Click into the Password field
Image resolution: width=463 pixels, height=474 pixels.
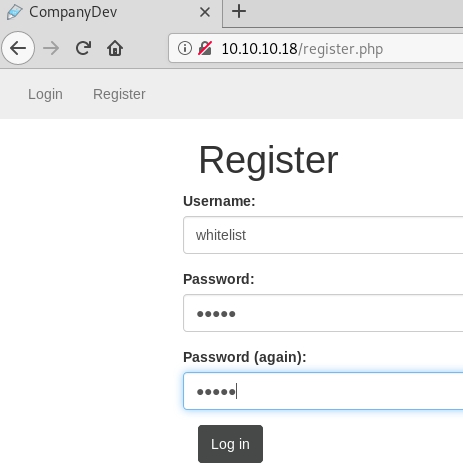tap(323, 313)
